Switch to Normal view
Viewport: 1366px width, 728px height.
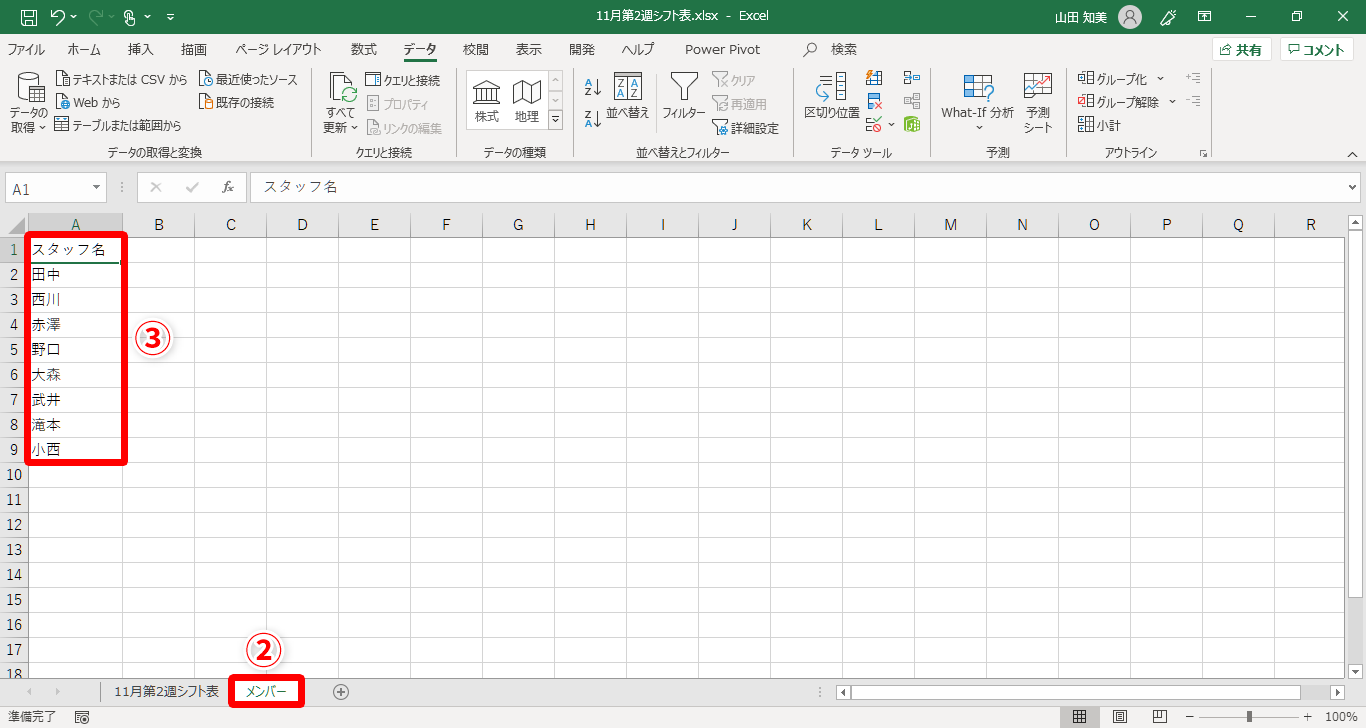click(1079, 717)
